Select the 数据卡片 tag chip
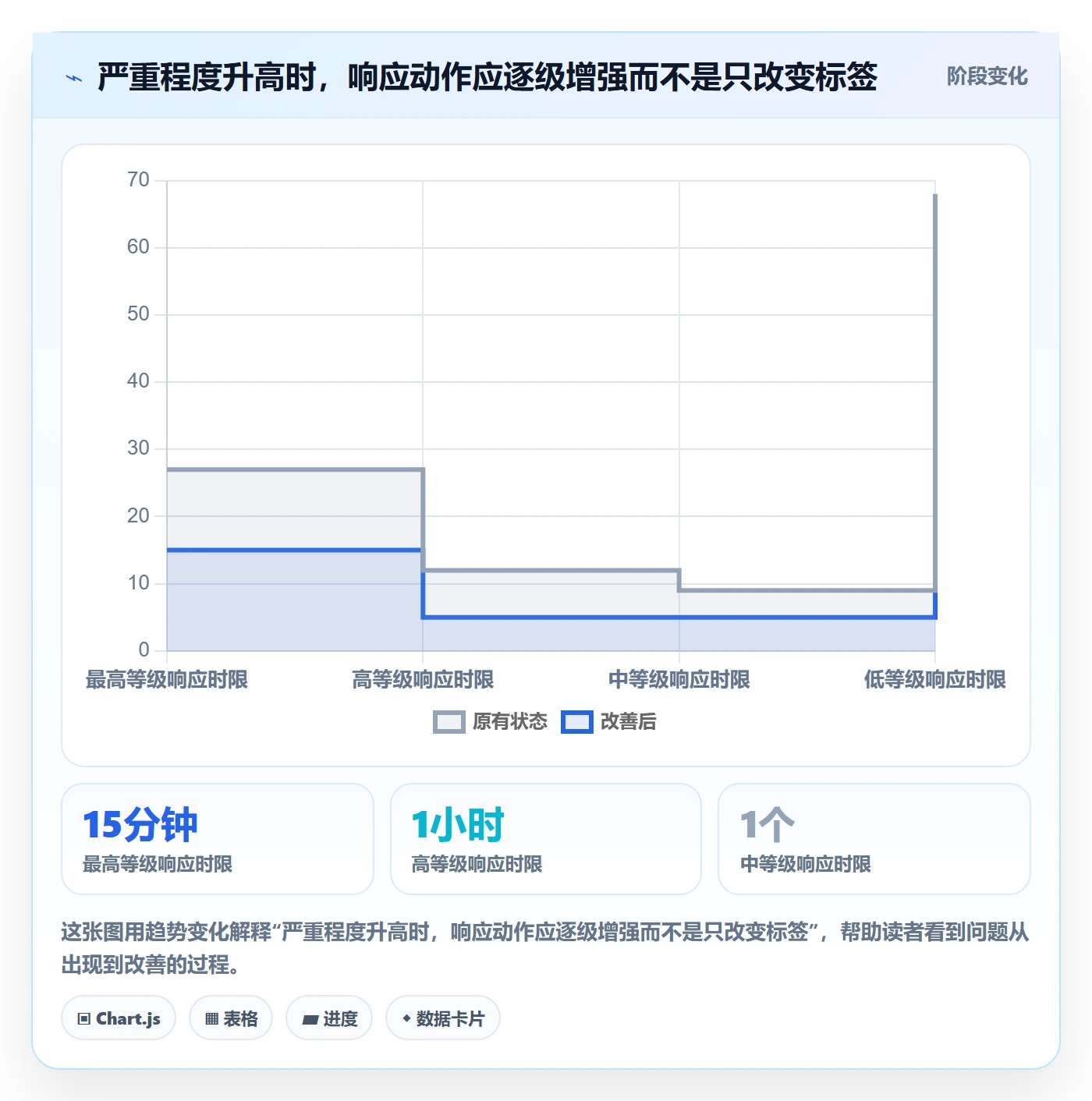This screenshot has height=1101, width=1092. 443,1018
